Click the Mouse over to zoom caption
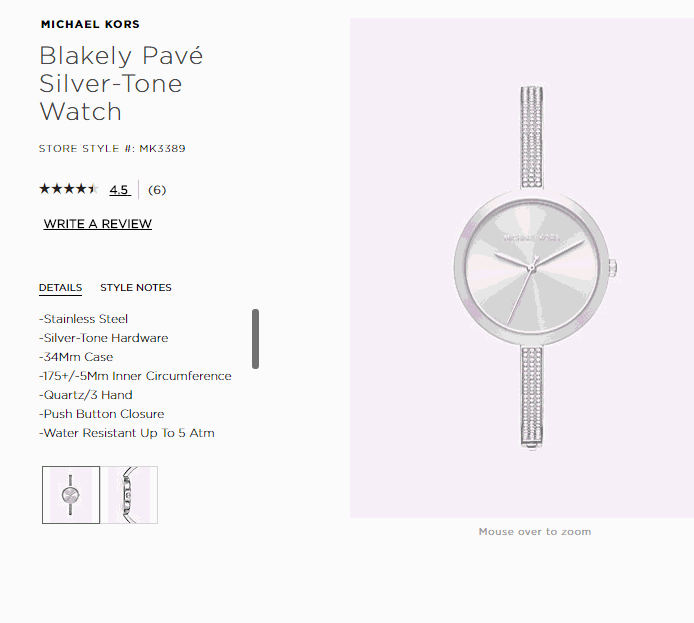This screenshot has height=623, width=694. [535, 531]
